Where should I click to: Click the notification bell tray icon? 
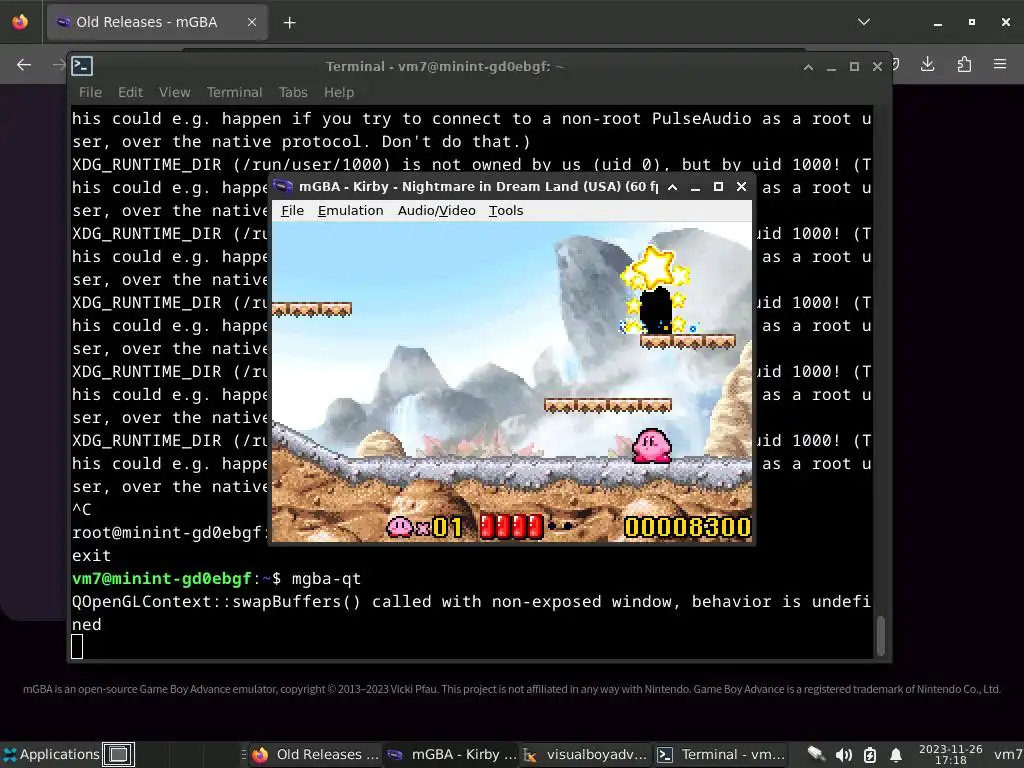click(x=896, y=755)
